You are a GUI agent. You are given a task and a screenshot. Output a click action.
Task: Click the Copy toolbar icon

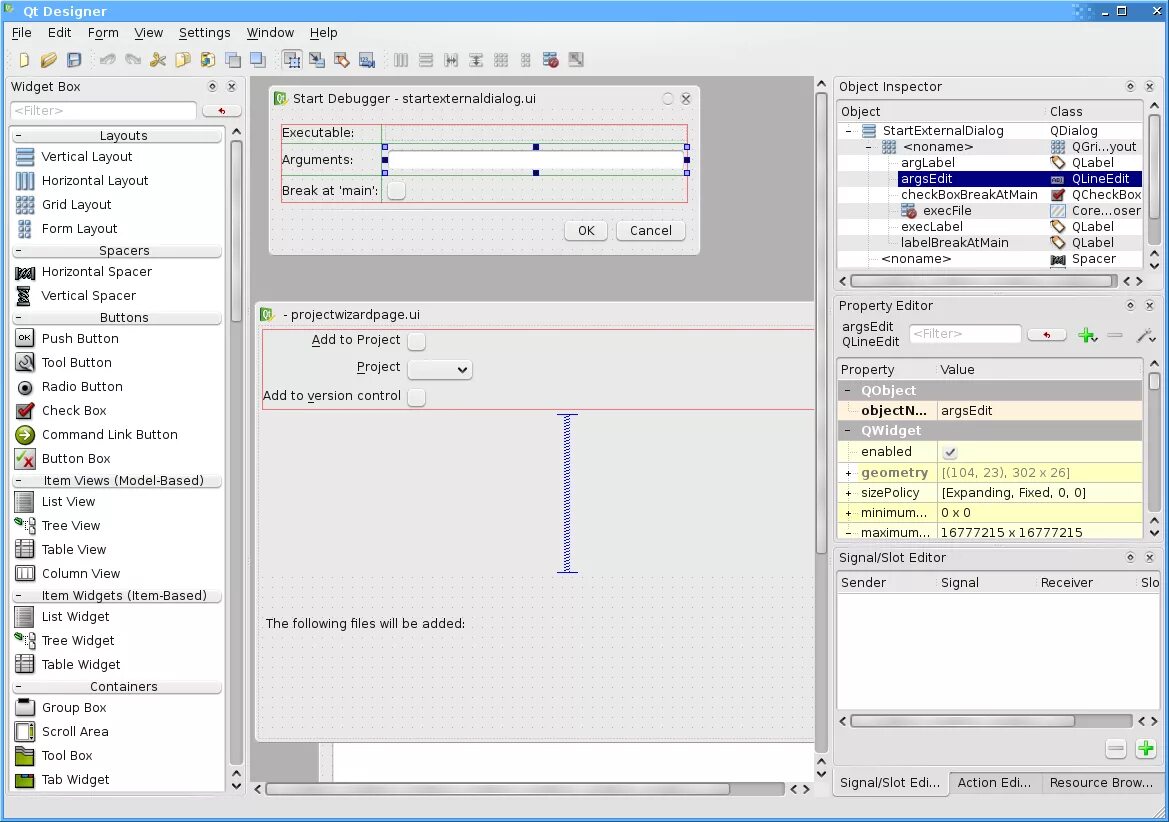click(183, 60)
